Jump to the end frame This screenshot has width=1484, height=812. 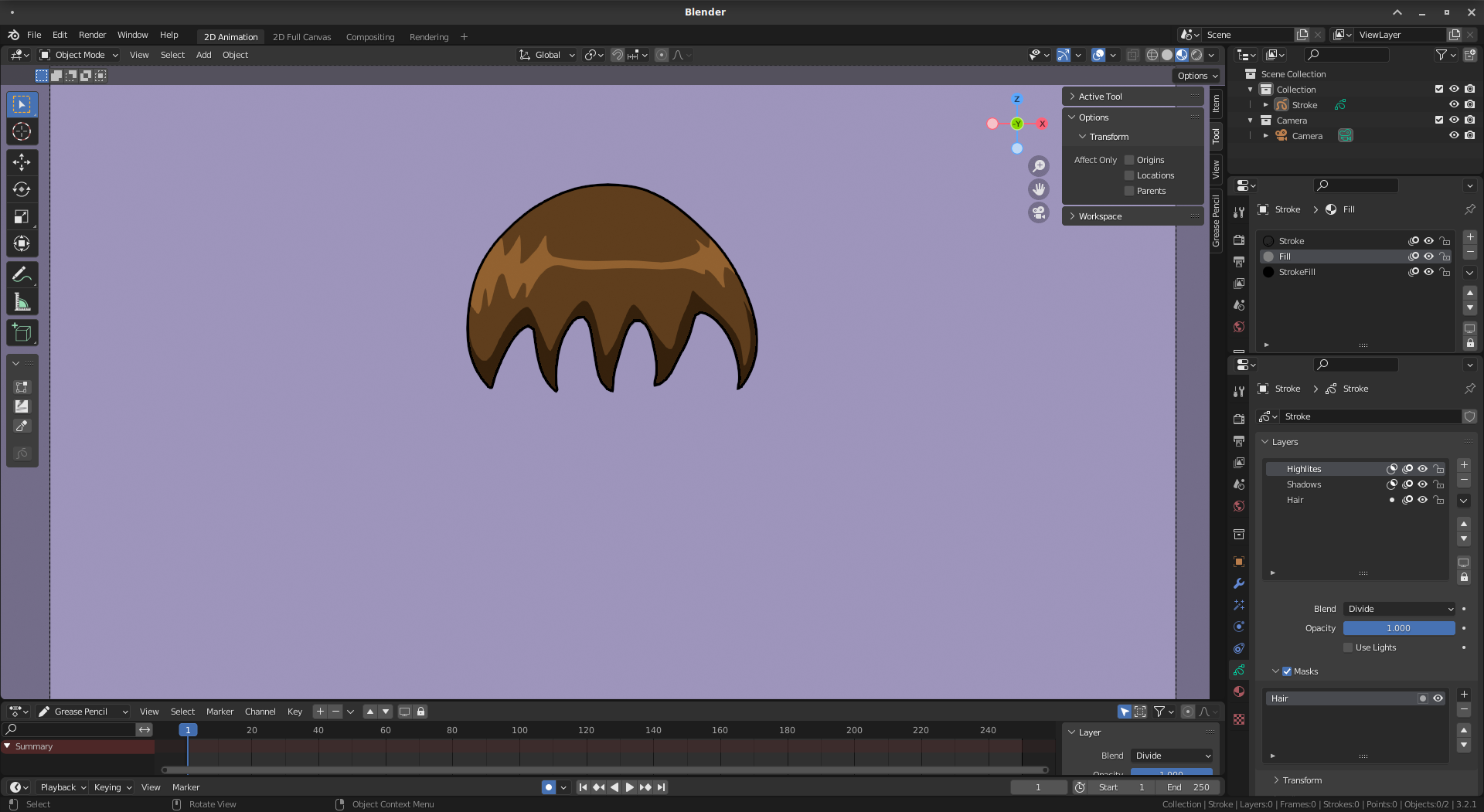[661, 787]
